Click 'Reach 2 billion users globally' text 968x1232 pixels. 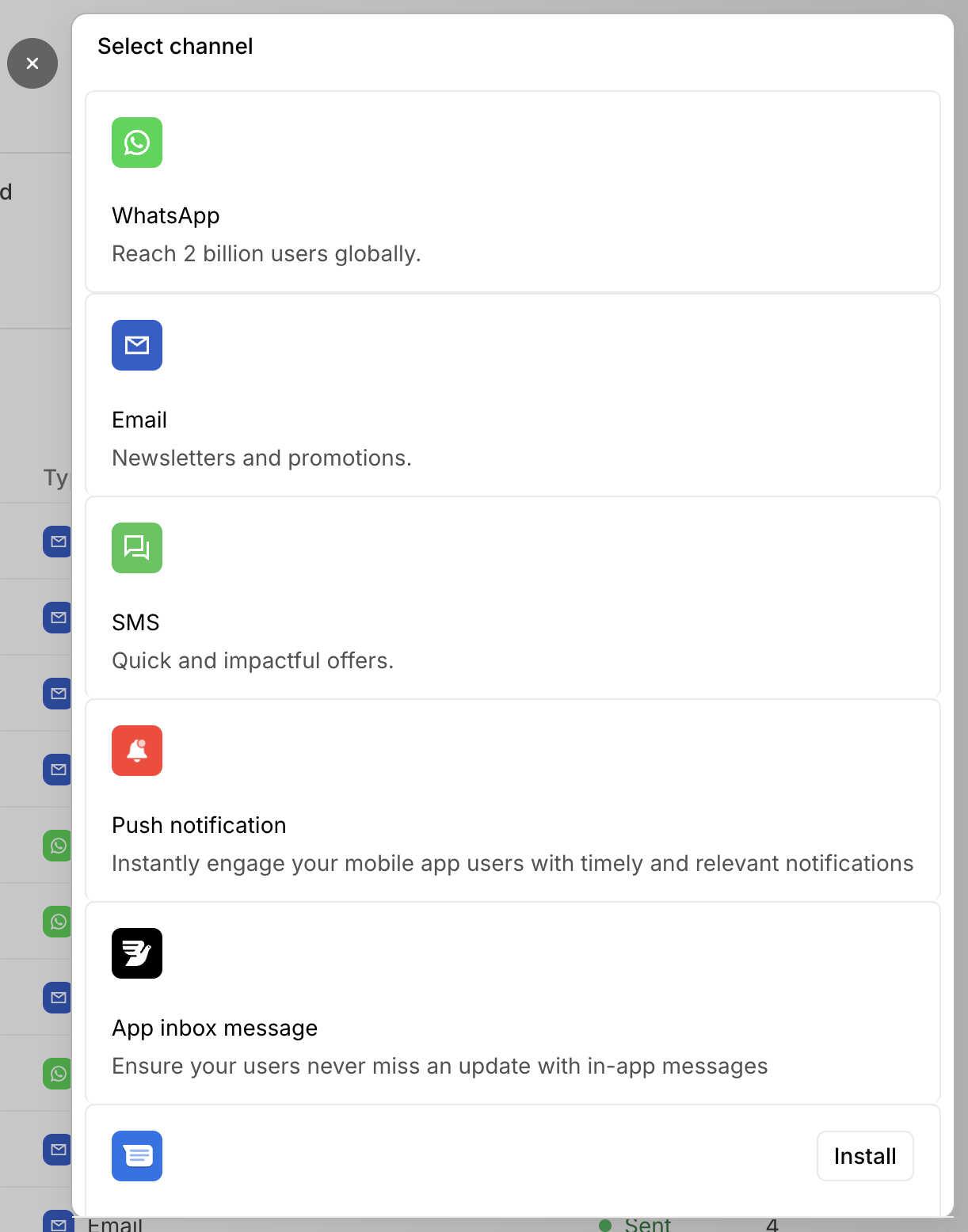pyautogui.click(x=266, y=253)
